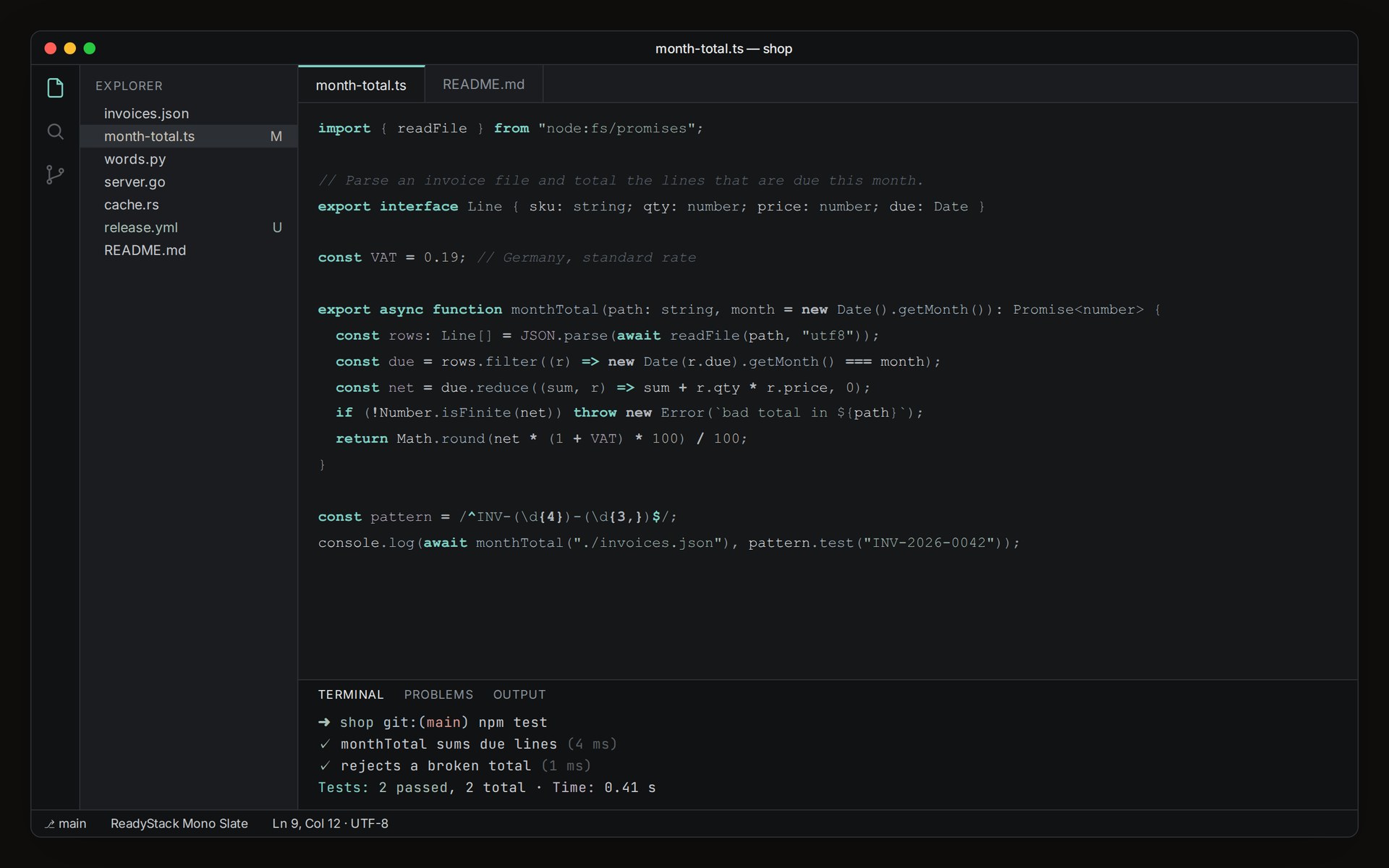Image resolution: width=1389 pixels, height=868 pixels.
Task: Click the branch icon beside main in status bar
Action: 50,824
